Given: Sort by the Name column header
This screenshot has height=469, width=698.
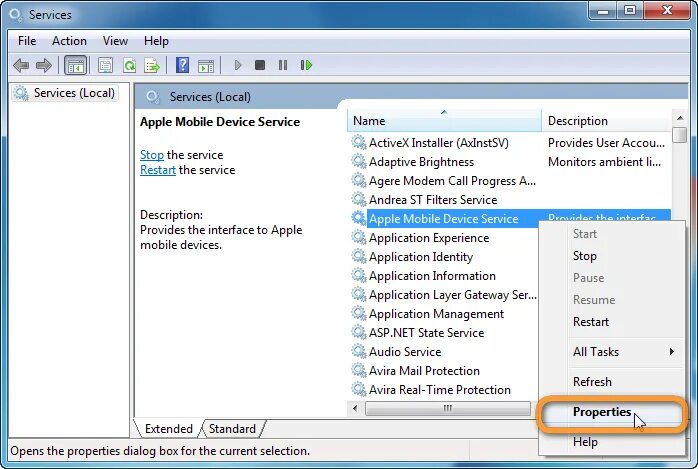Looking at the screenshot, I should [444, 121].
